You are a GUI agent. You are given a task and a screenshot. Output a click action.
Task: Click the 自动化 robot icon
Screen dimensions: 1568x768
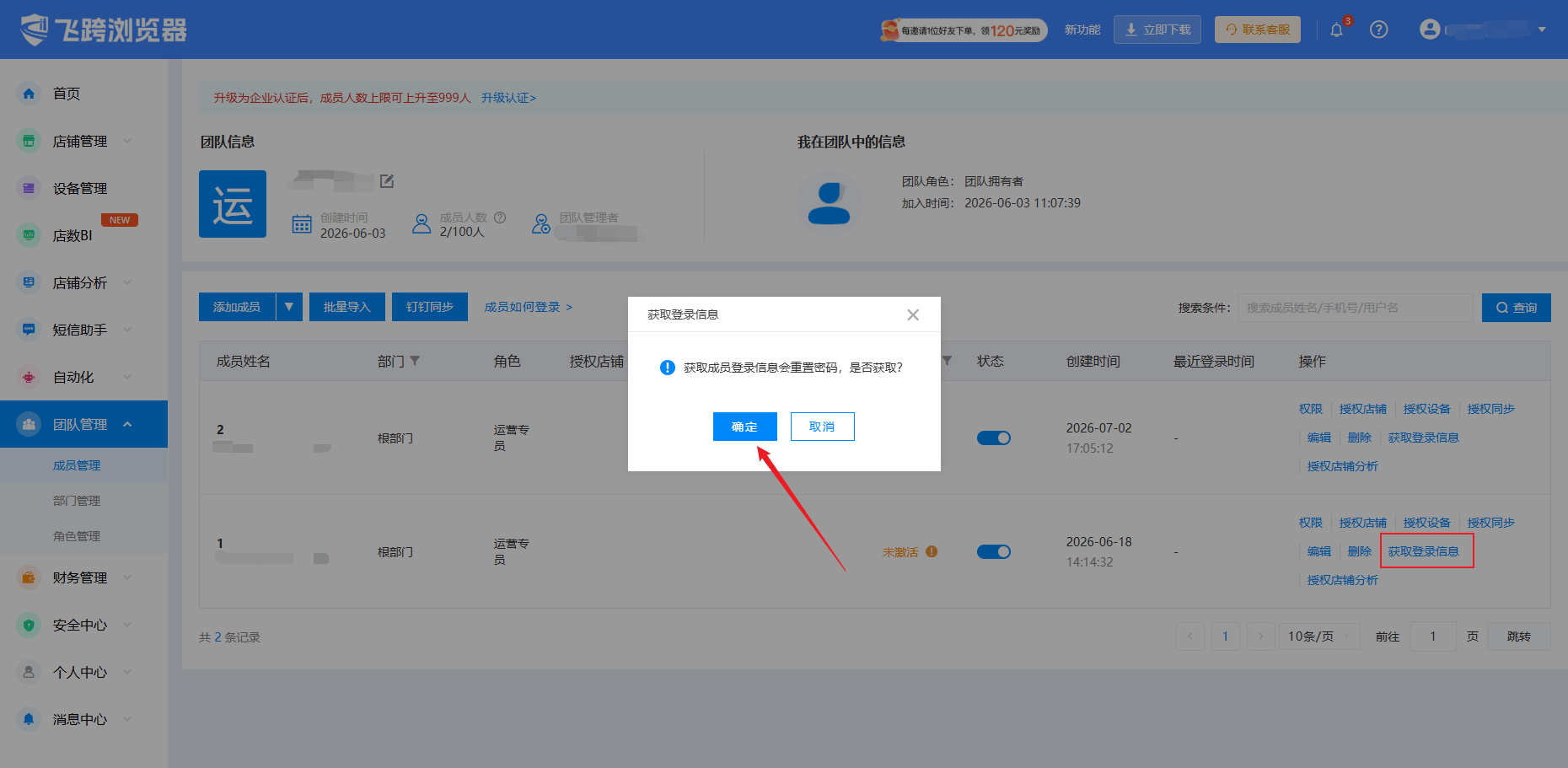29,377
